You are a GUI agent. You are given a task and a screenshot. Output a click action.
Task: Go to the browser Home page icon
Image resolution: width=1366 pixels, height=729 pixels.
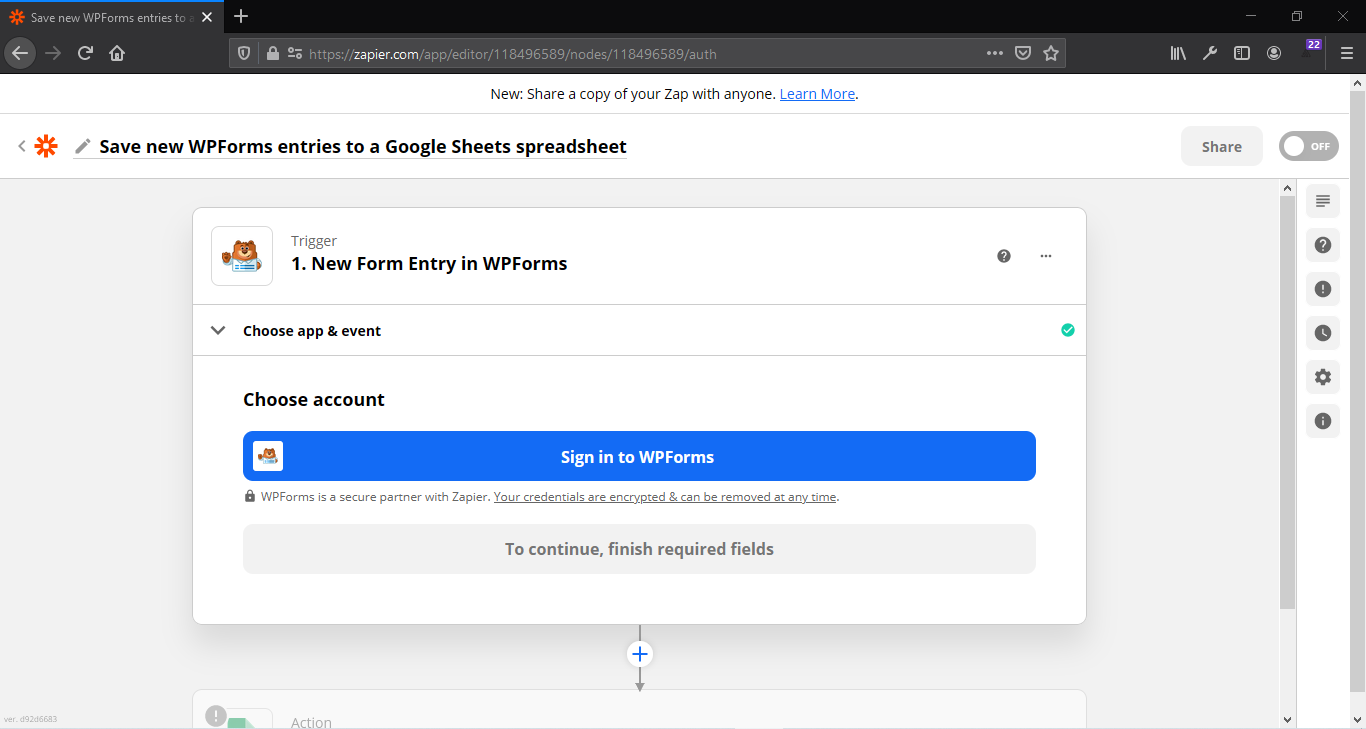pyautogui.click(x=117, y=53)
